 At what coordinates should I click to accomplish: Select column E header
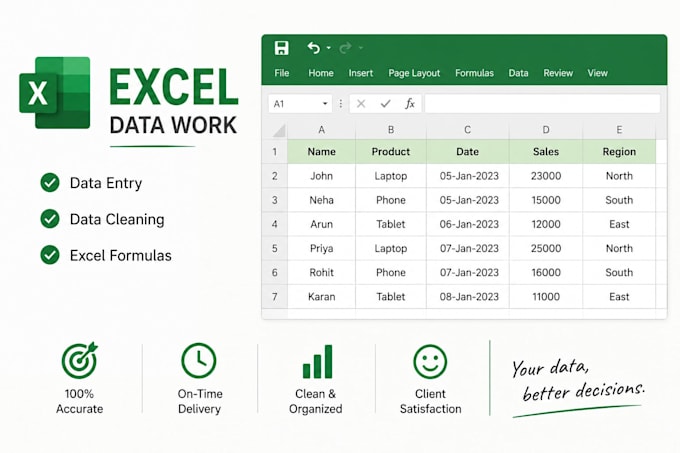click(x=619, y=130)
